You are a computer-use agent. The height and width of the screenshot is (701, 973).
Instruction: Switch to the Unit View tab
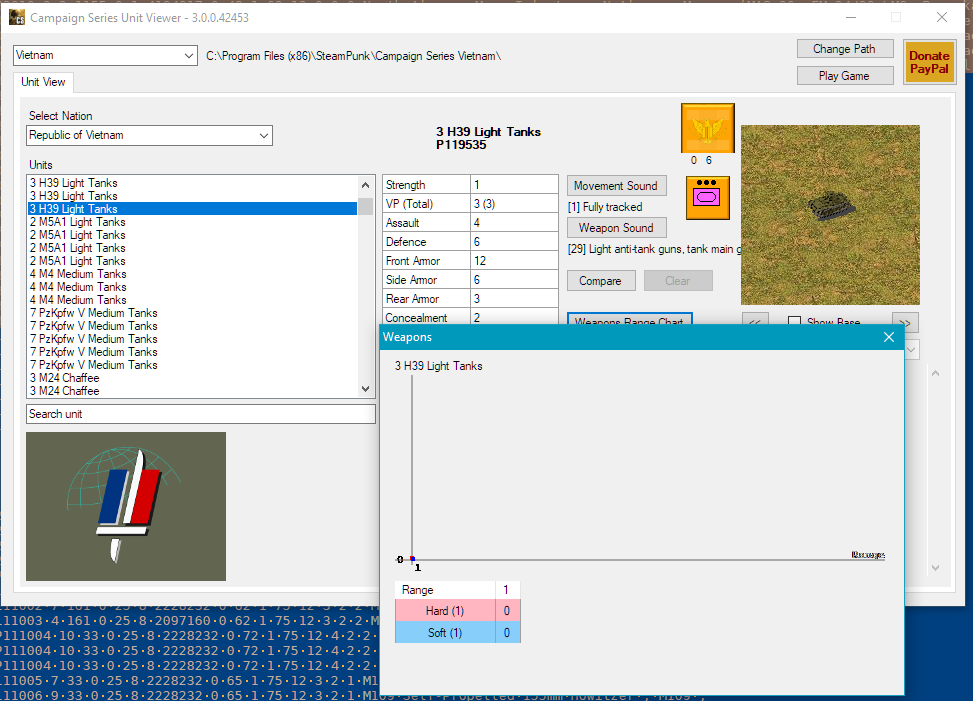point(43,82)
